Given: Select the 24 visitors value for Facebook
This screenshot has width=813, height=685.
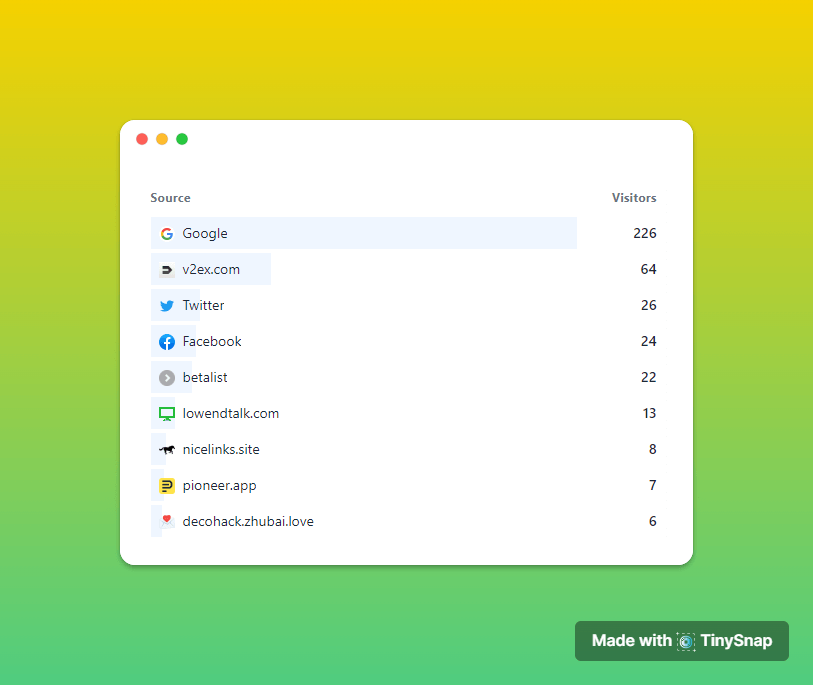Looking at the screenshot, I should 648,341.
